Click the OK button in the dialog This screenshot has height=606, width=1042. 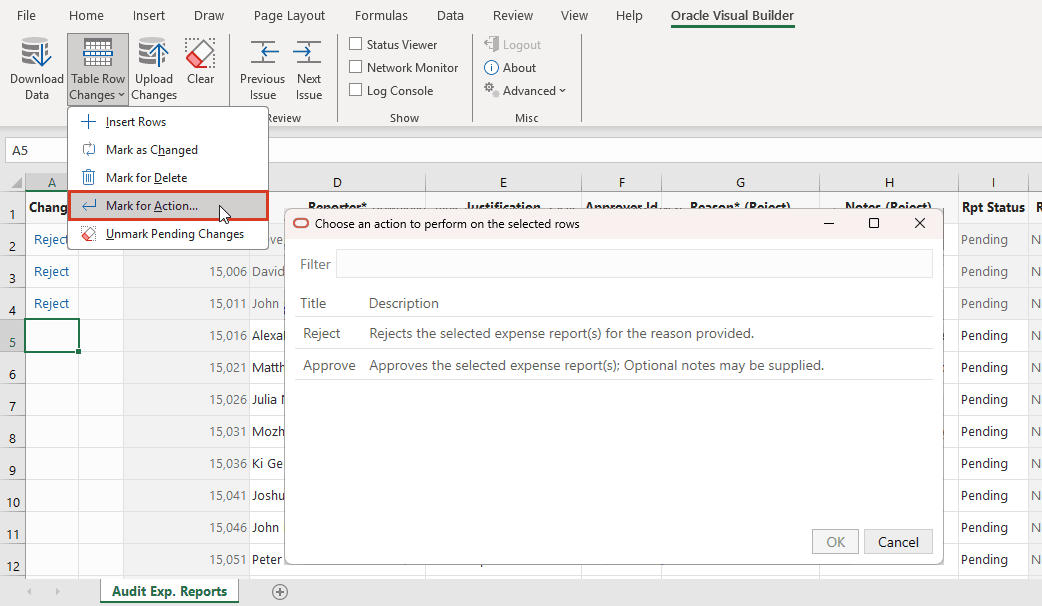click(835, 541)
